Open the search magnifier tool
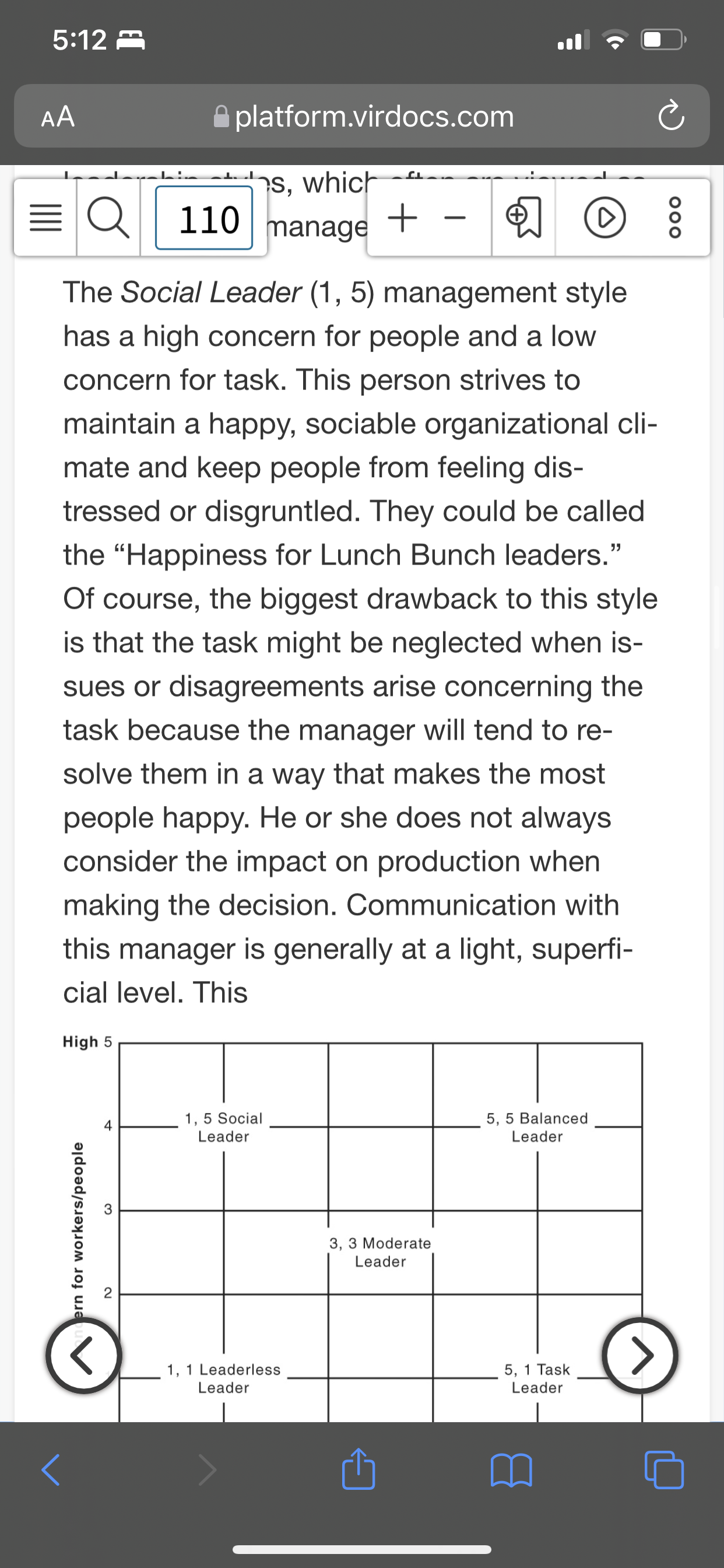Image resolution: width=724 pixels, height=1568 pixels. [x=109, y=218]
